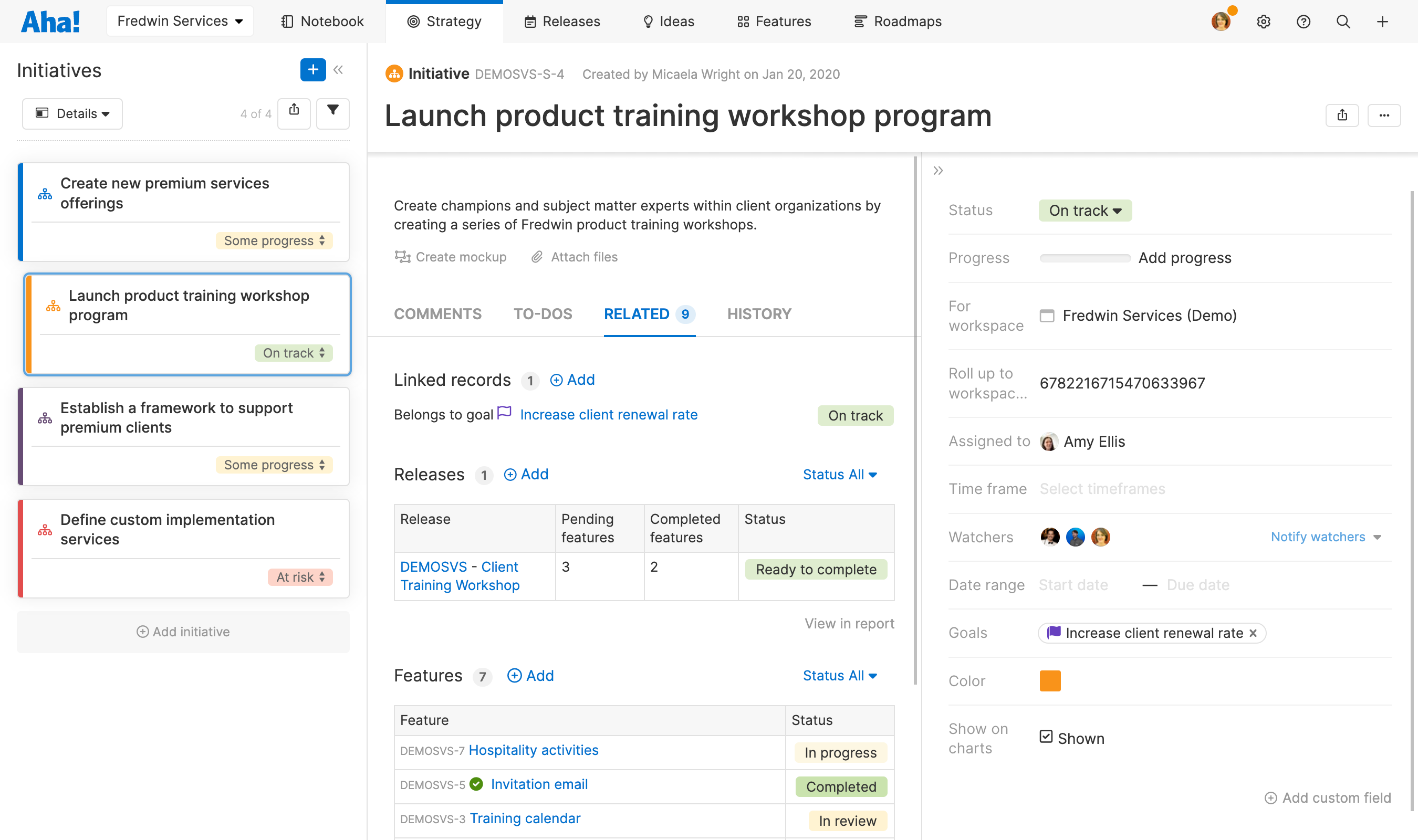Click the share icon beside the initiative title

coord(1342,115)
